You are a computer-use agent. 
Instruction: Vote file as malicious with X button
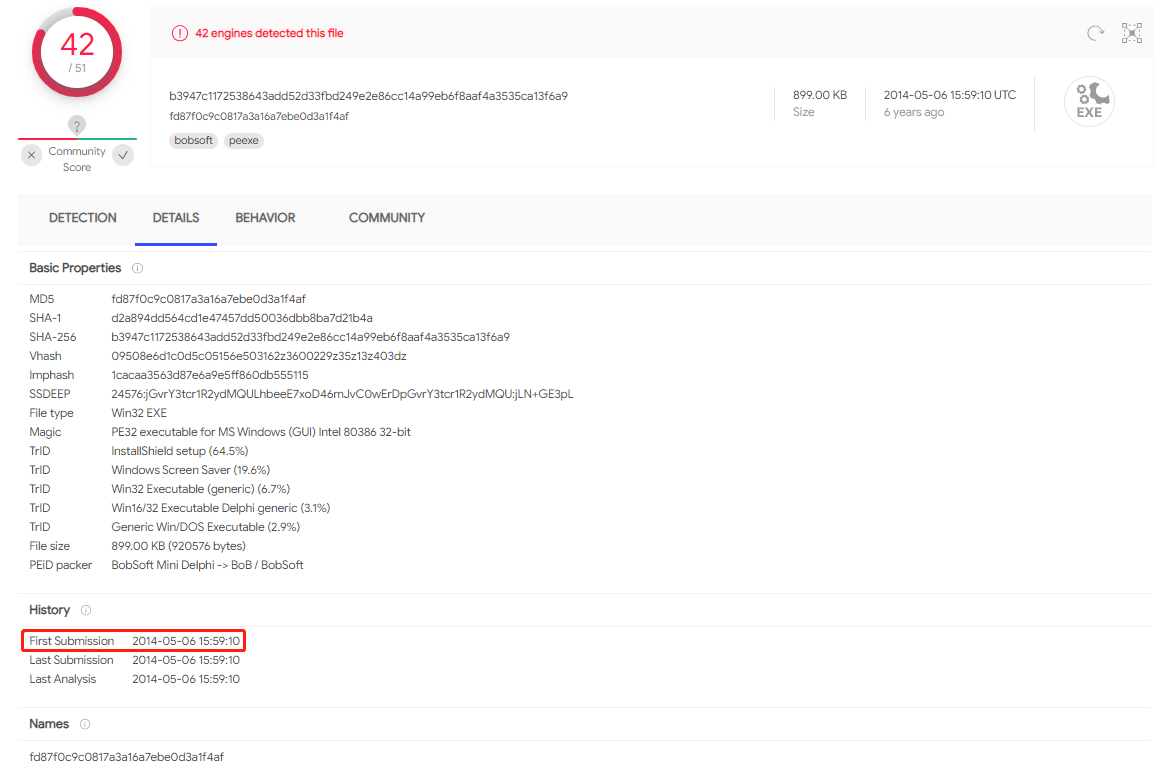(32, 154)
